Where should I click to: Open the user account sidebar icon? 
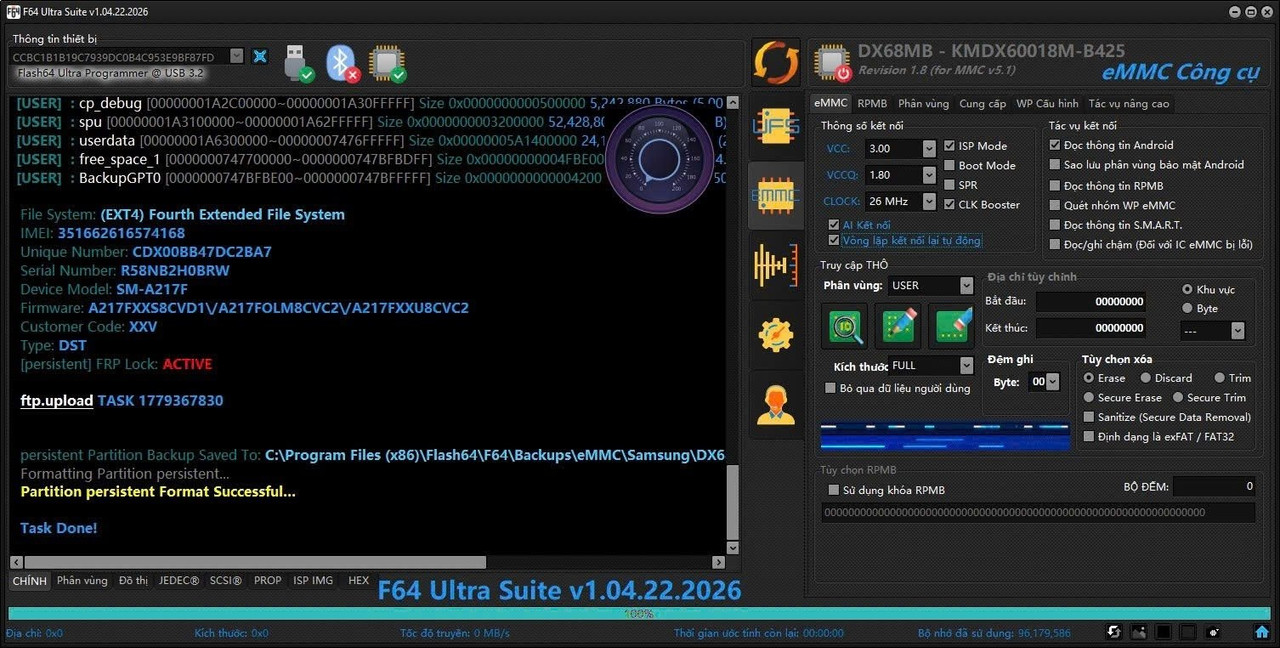pos(776,404)
